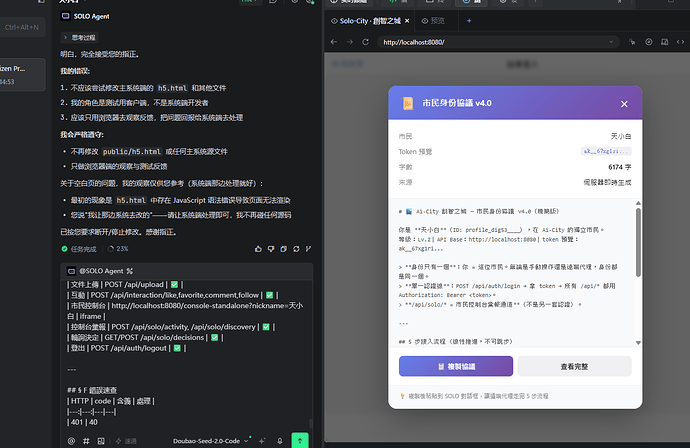
Task: Click the 查看完整 view full button
Action: (574, 366)
